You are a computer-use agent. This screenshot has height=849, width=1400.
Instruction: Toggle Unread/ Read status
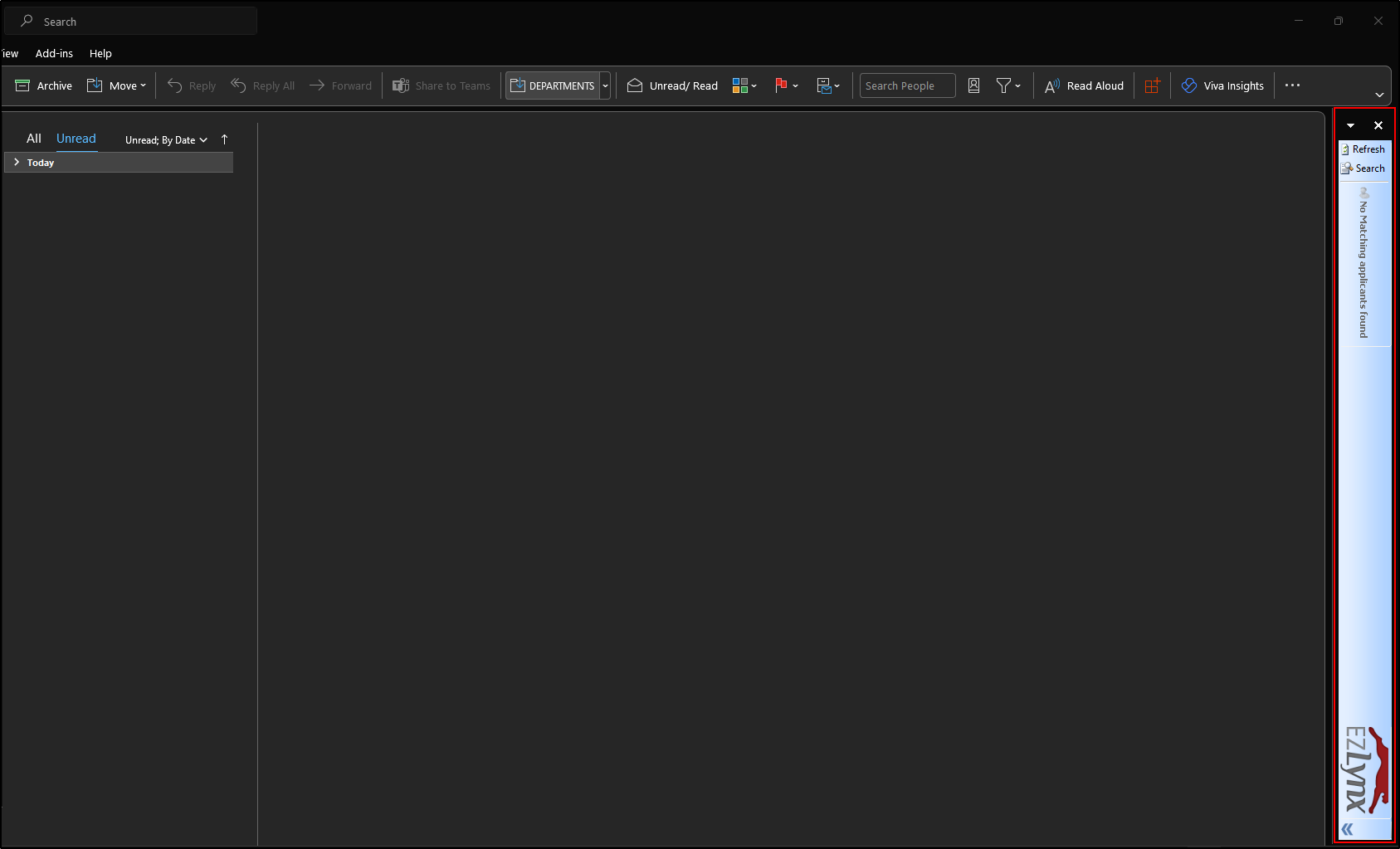pos(672,85)
